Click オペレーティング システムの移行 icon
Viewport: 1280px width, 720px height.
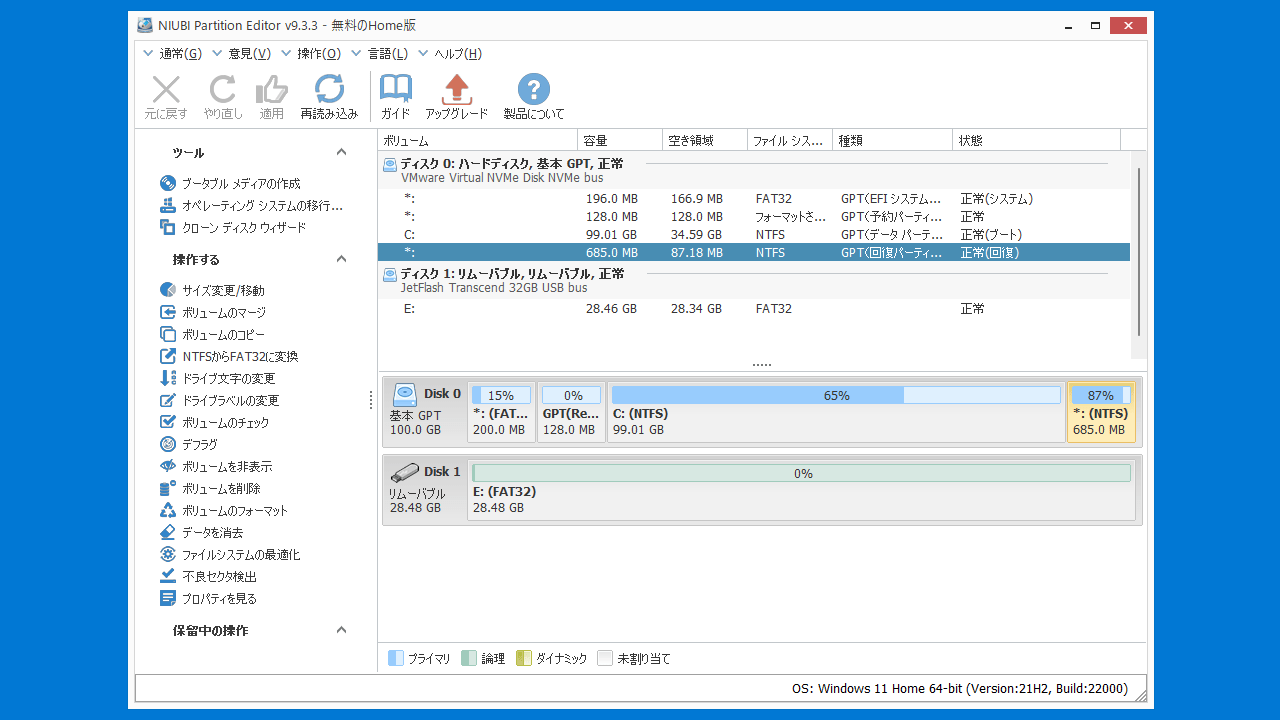tap(168, 205)
